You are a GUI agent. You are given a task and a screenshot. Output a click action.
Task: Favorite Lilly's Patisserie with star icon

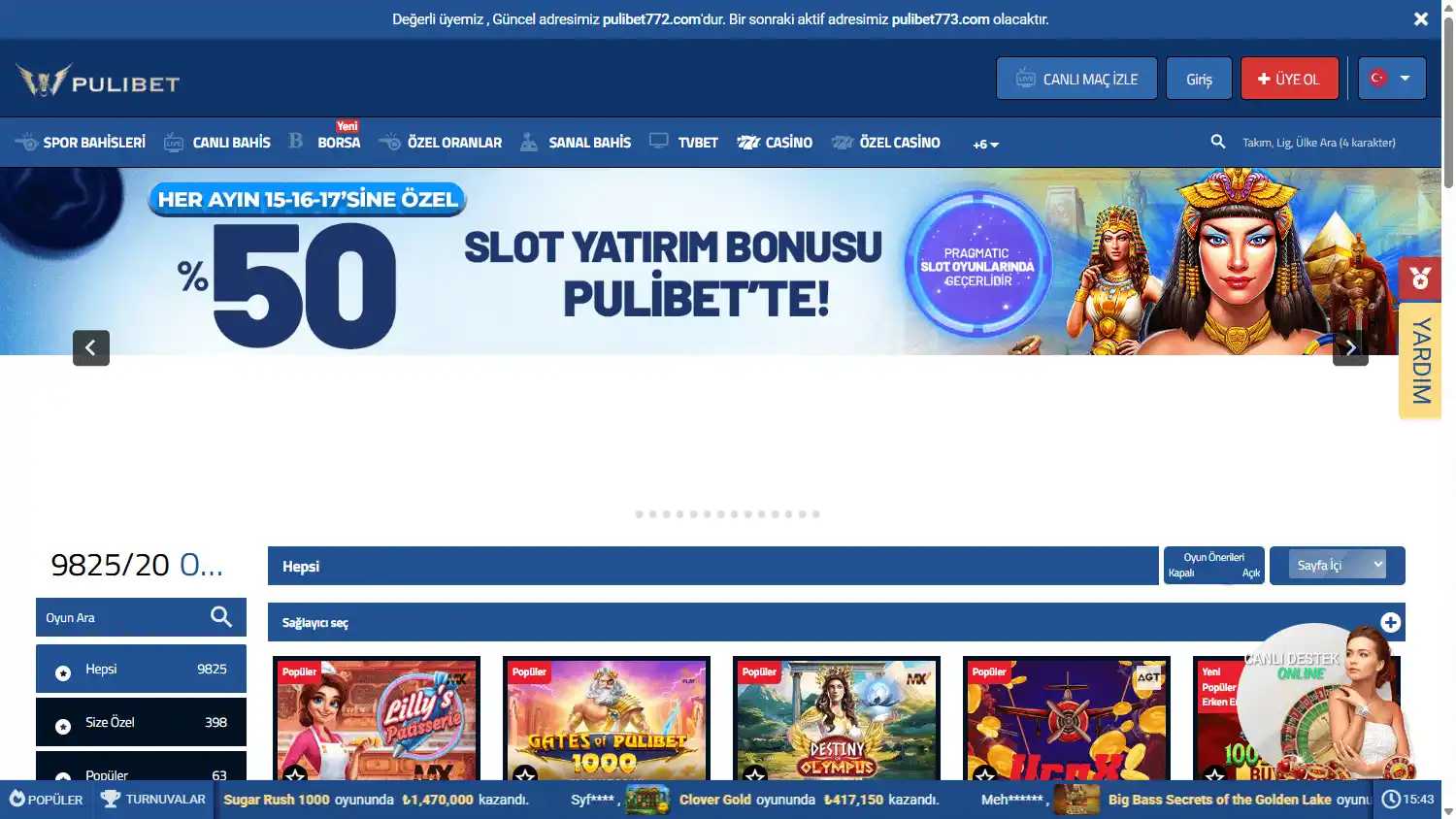295,773
